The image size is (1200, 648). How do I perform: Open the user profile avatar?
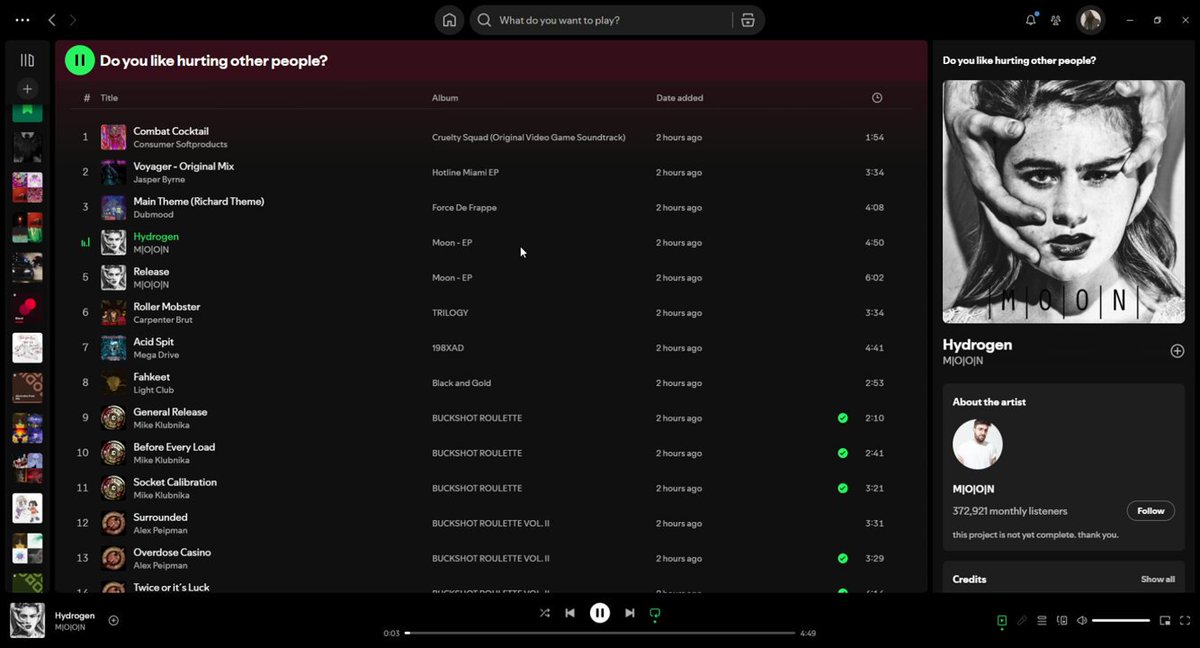1090,20
